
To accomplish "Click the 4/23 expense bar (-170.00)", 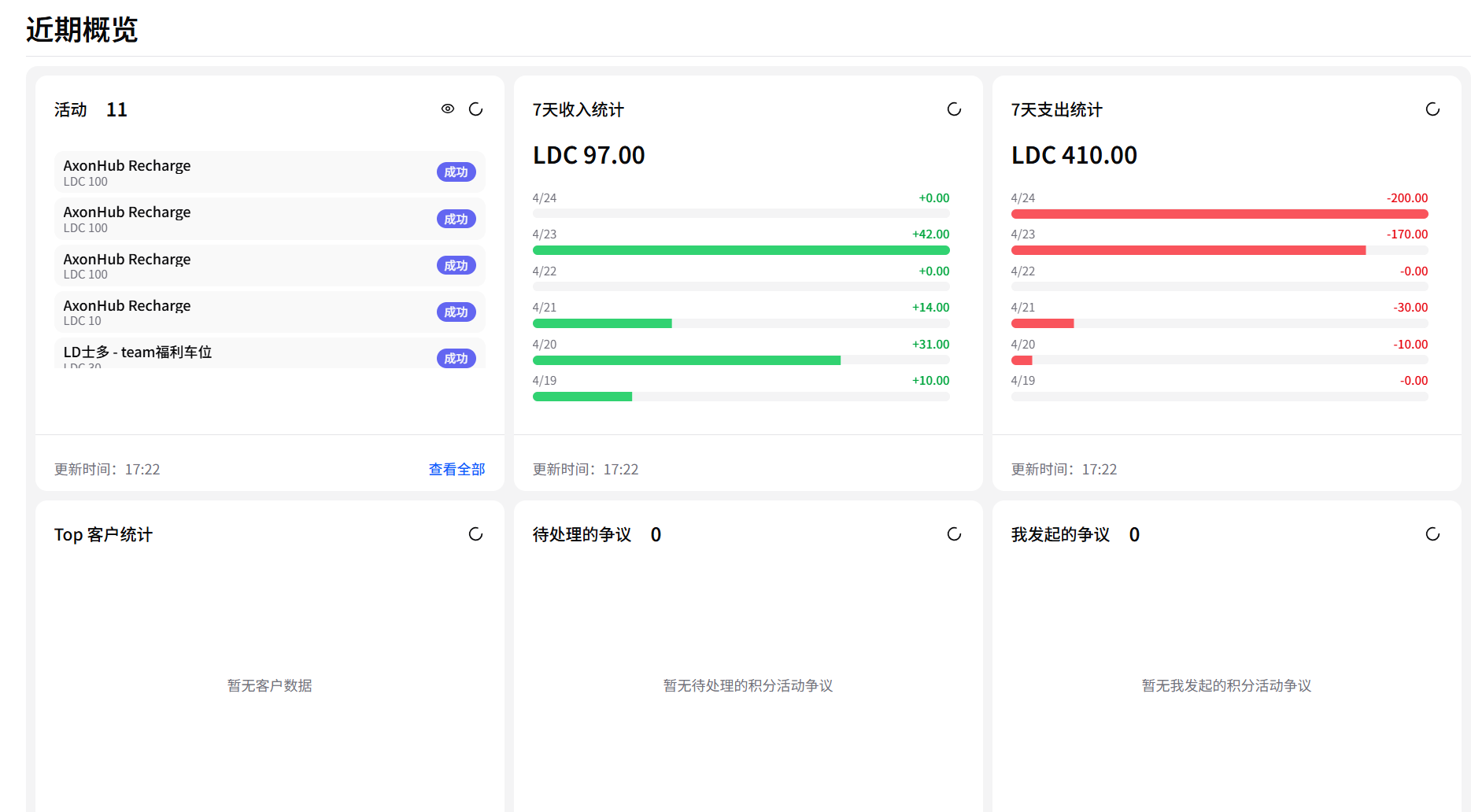I will 1188,250.
